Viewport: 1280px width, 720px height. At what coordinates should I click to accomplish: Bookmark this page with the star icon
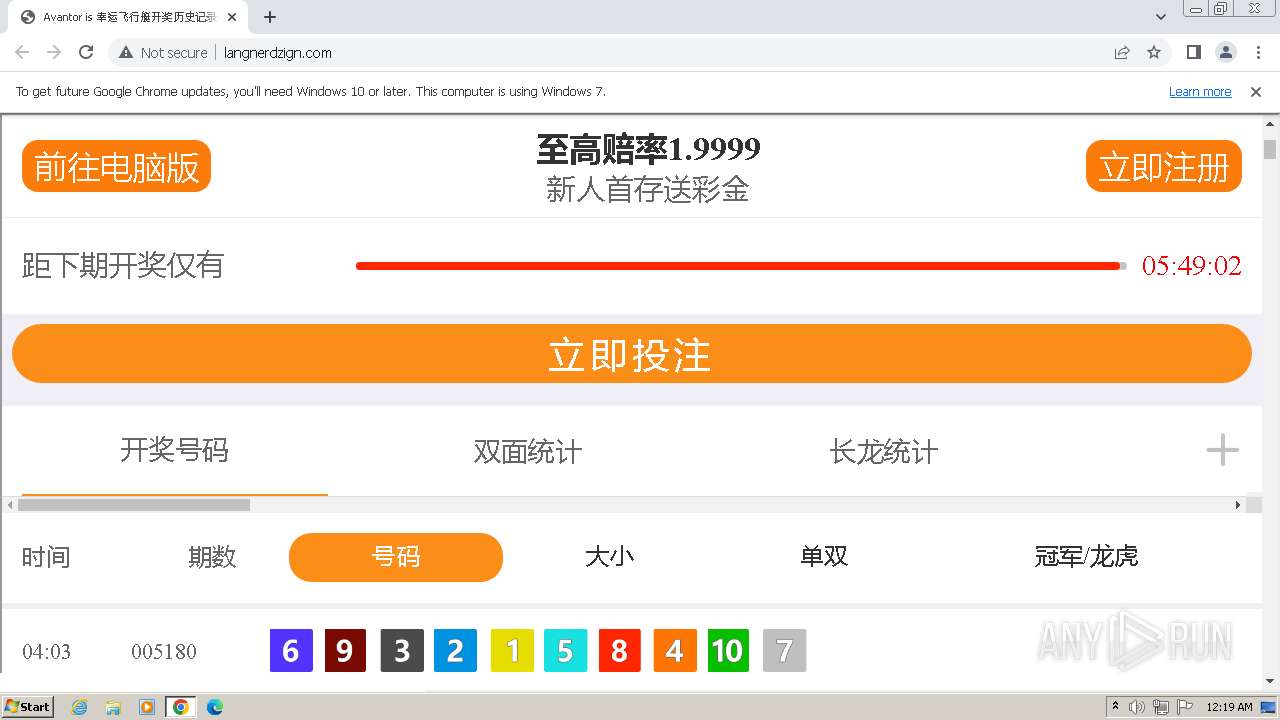[1154, 52]
